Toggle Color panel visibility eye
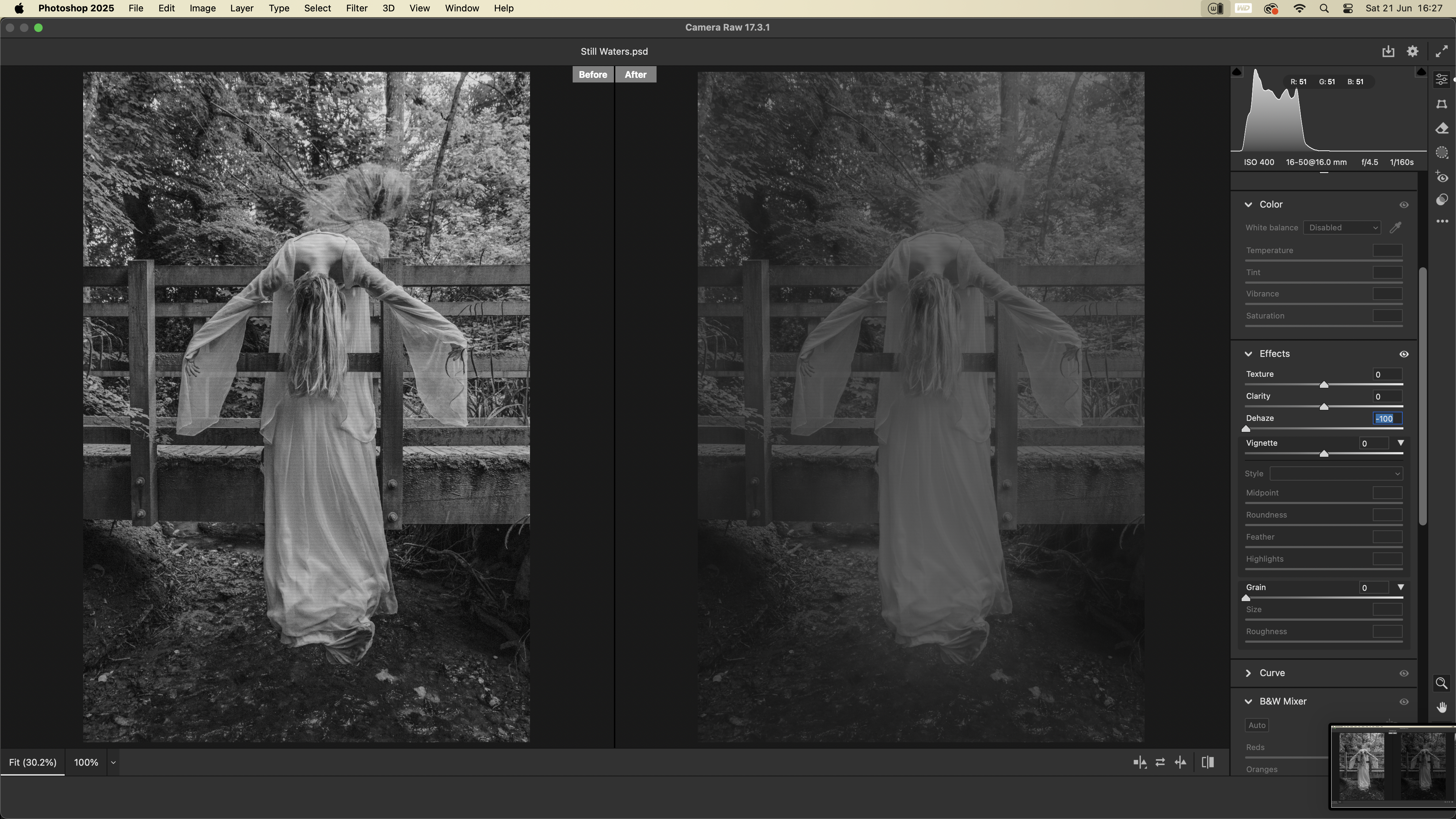The width and height of the screenshot is (1456, 819). click(x=1403, y=205)
